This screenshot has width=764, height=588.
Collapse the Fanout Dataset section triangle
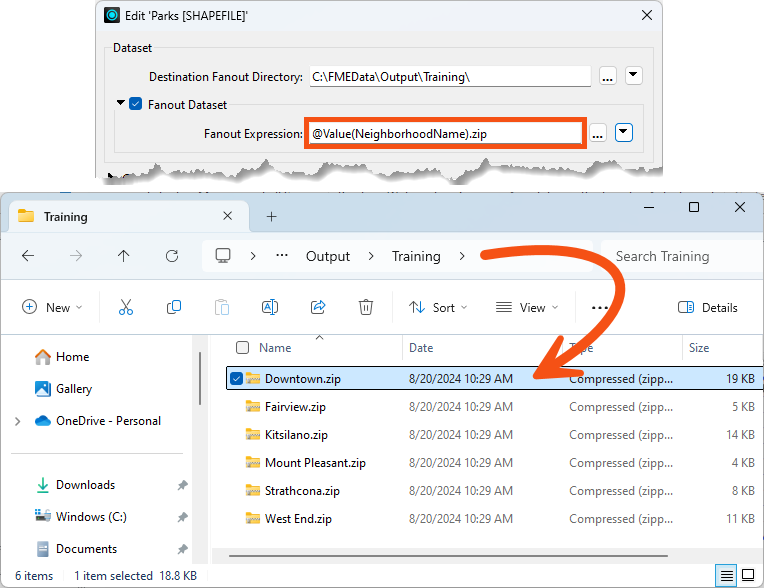pos(120,103)
